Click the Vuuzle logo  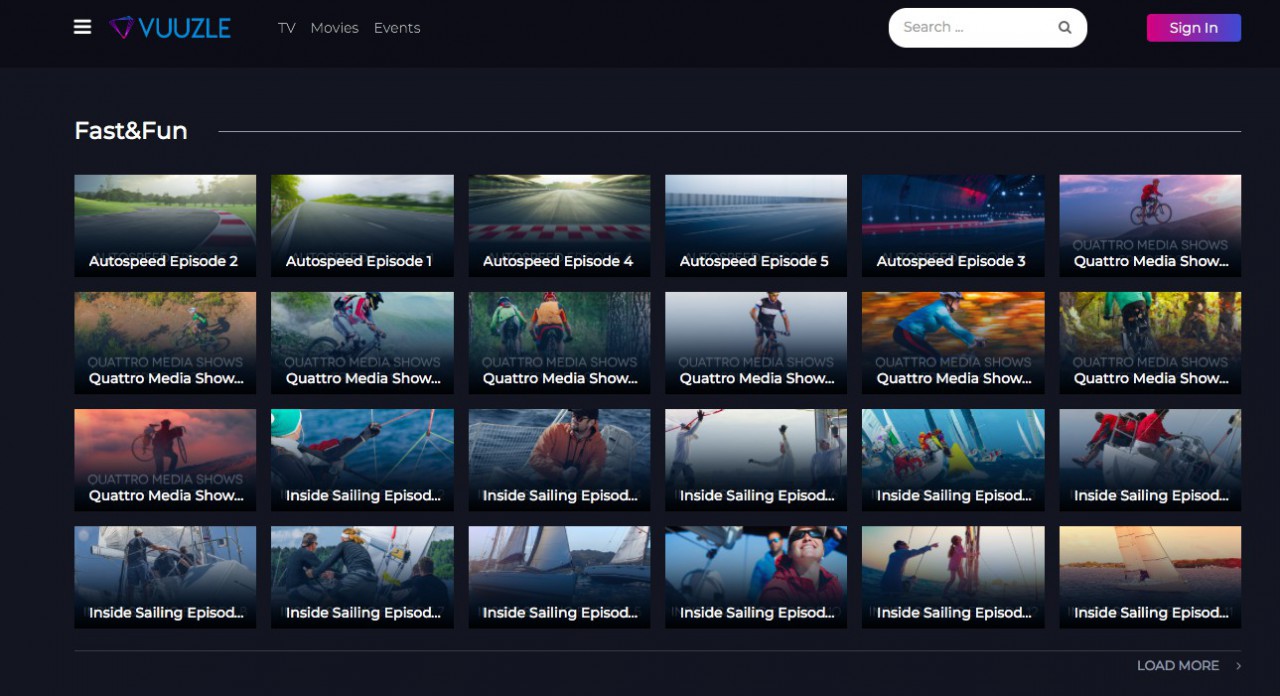[170, 28]
